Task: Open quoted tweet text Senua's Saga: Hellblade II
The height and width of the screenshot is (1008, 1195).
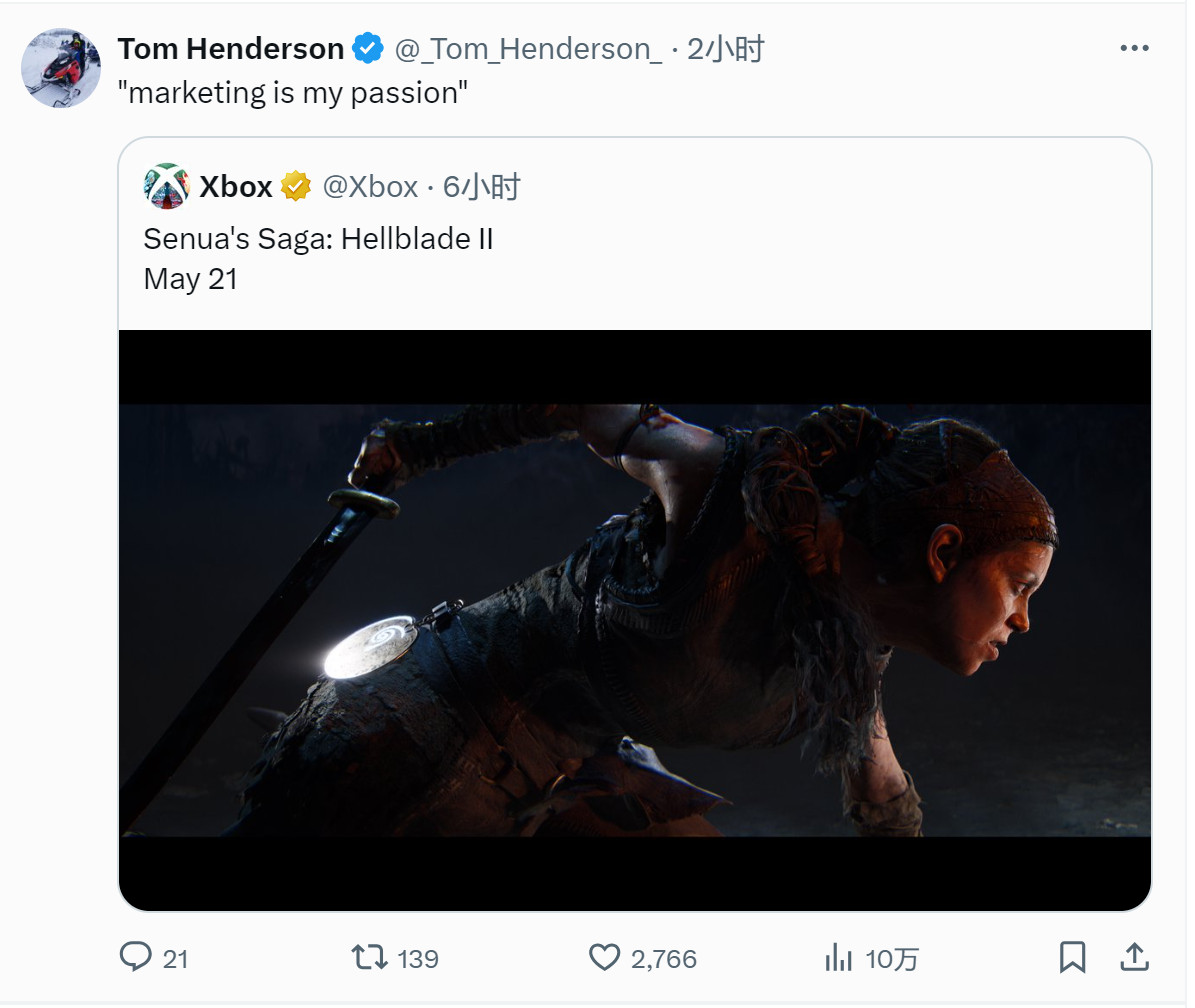Action: click(x=319, y=238)
